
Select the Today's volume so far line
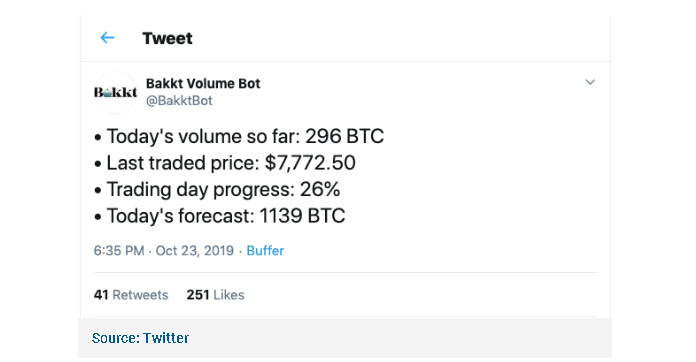pos(239,136)
